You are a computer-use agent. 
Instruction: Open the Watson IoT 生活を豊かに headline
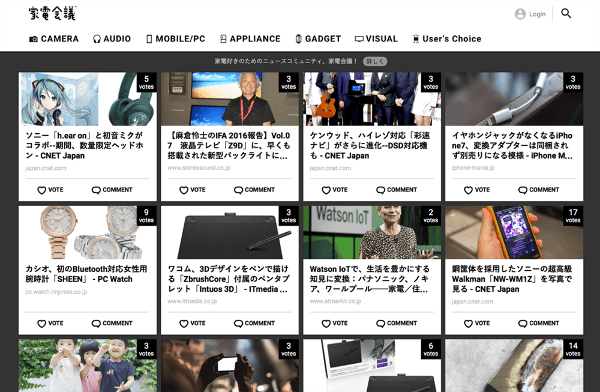click(x=370, y=279)
